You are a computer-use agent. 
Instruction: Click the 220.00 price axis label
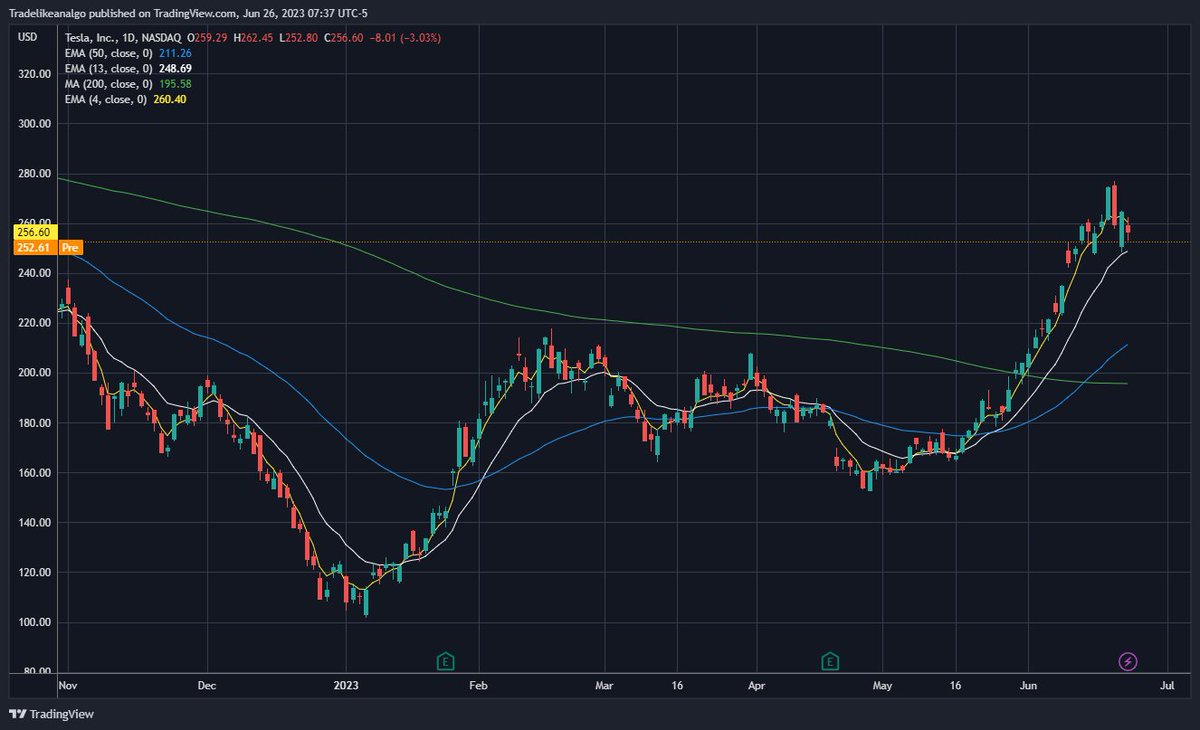(x=33, y=323)
